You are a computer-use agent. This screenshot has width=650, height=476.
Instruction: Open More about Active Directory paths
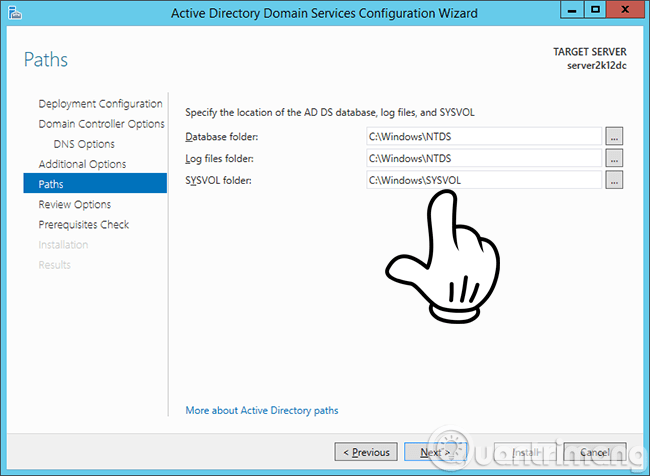coord(262,410)
